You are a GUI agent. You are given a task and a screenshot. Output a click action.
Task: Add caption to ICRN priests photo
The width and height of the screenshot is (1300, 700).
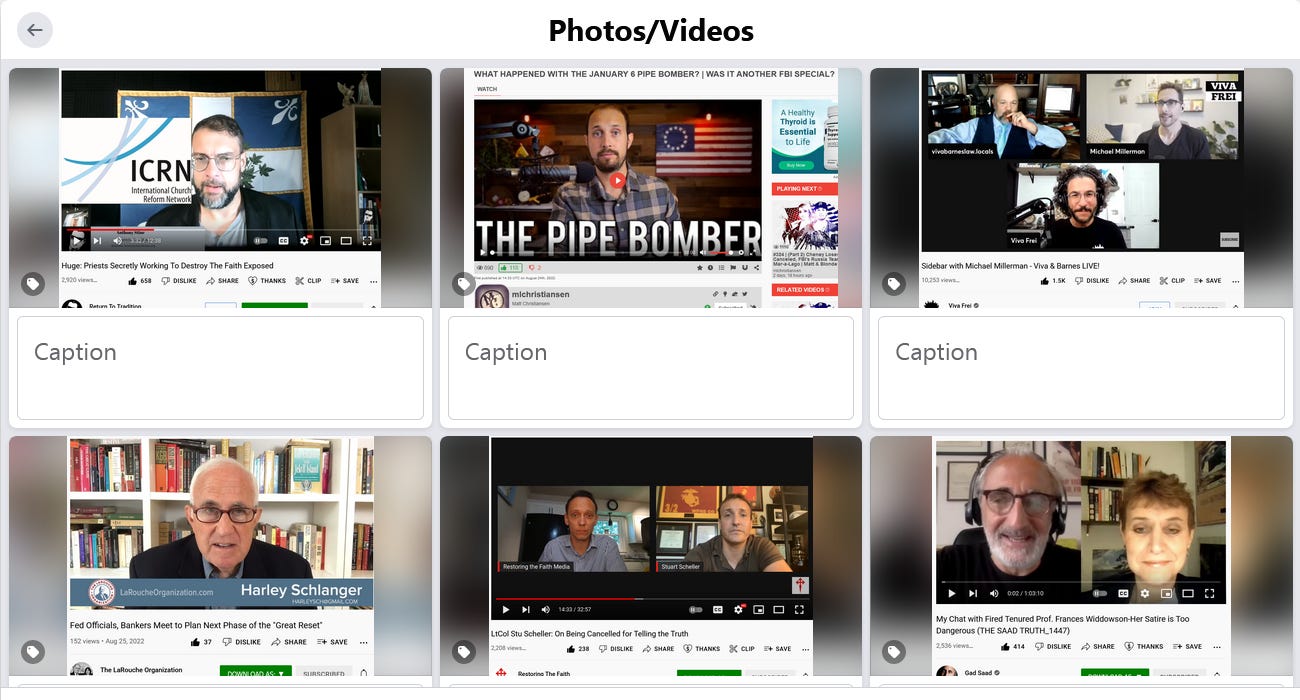point(220,368)
